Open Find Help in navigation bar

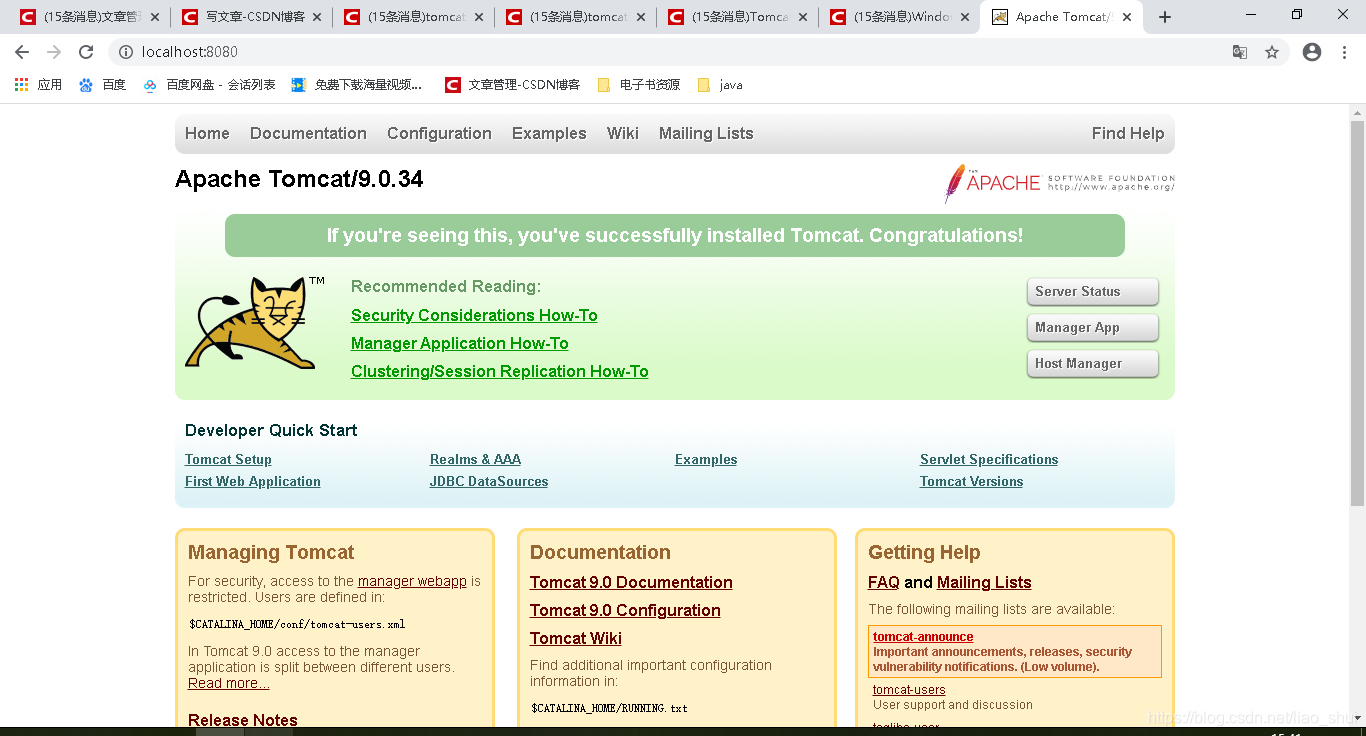click(1128, 134)
